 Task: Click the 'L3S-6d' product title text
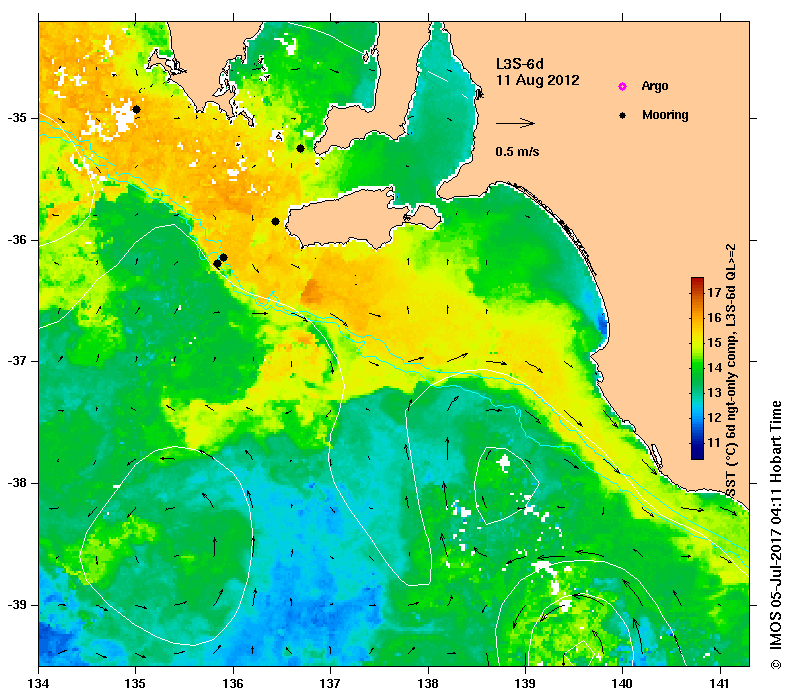coord(520,64)
